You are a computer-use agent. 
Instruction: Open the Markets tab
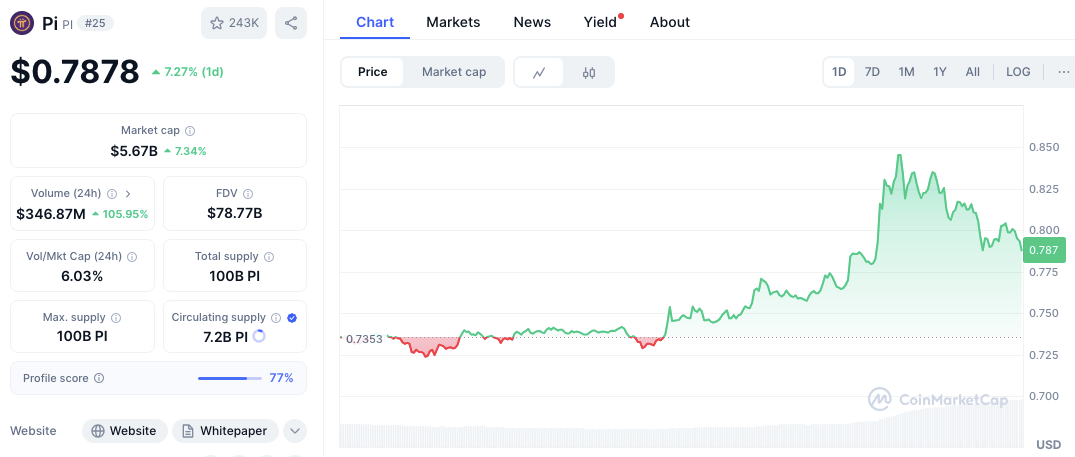453,22
